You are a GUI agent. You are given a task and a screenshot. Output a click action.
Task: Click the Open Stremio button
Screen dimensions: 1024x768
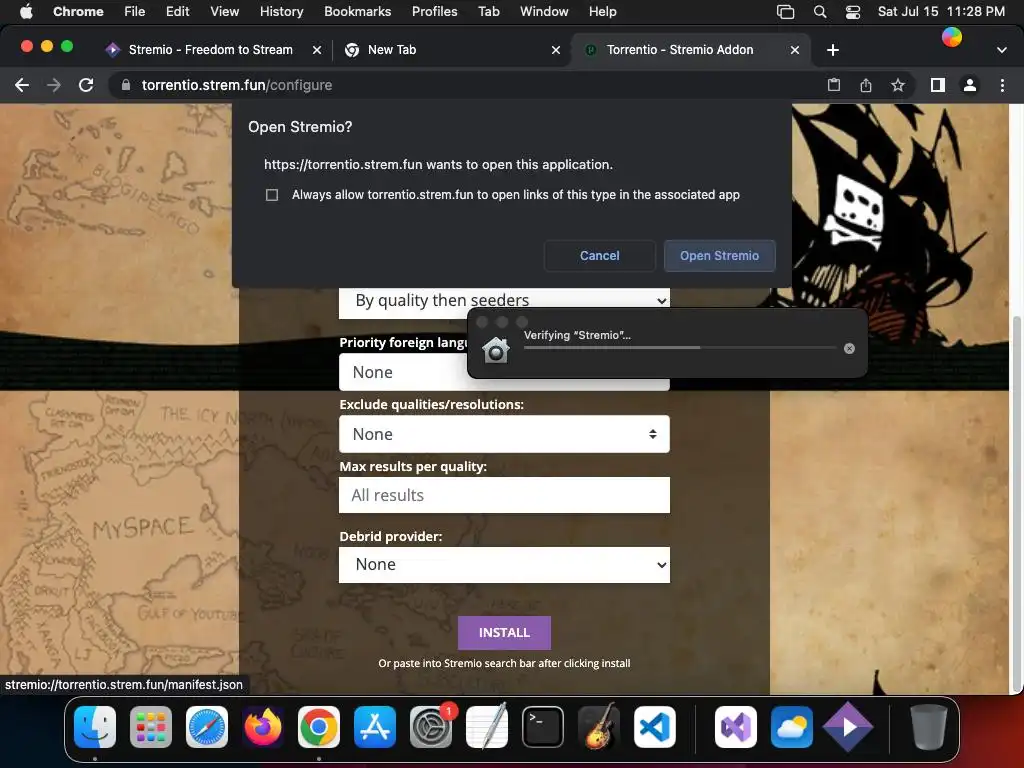pos(720,255)
